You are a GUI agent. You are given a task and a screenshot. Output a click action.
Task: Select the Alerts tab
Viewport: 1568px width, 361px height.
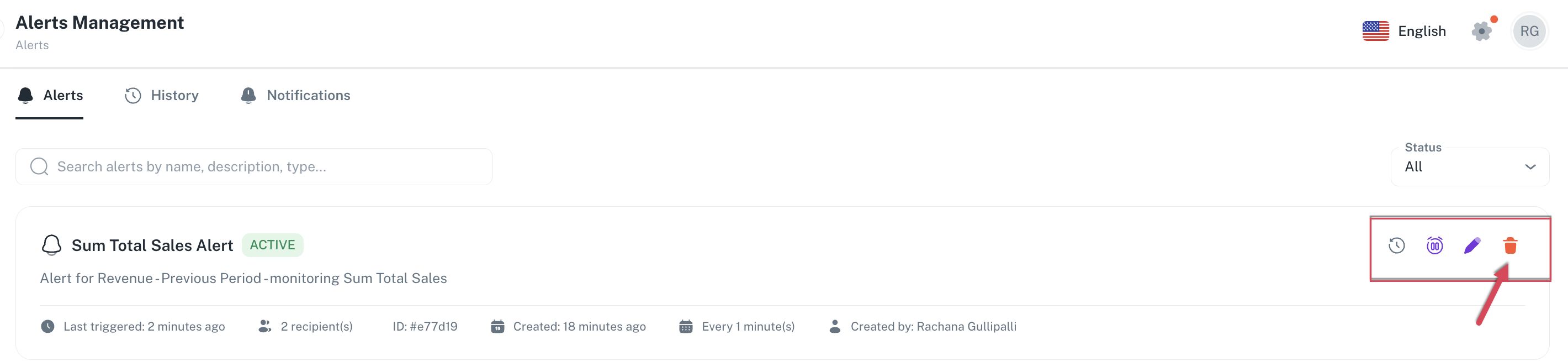coord(50,95)
